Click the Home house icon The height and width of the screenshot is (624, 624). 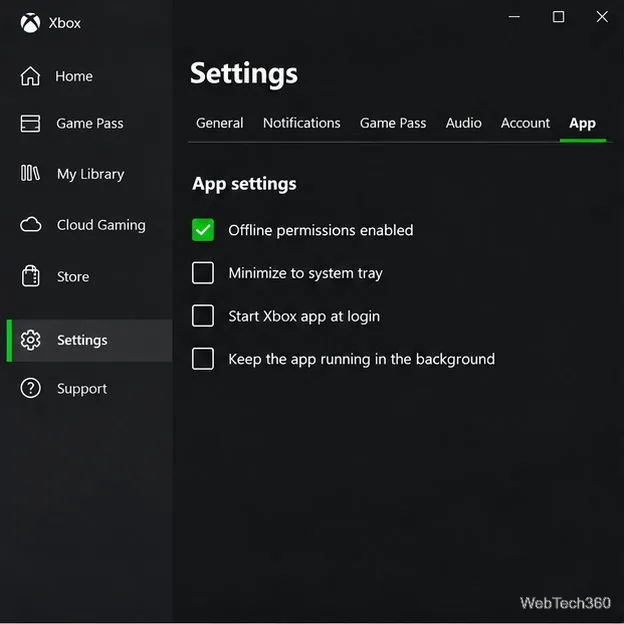(x=30, y=76)
